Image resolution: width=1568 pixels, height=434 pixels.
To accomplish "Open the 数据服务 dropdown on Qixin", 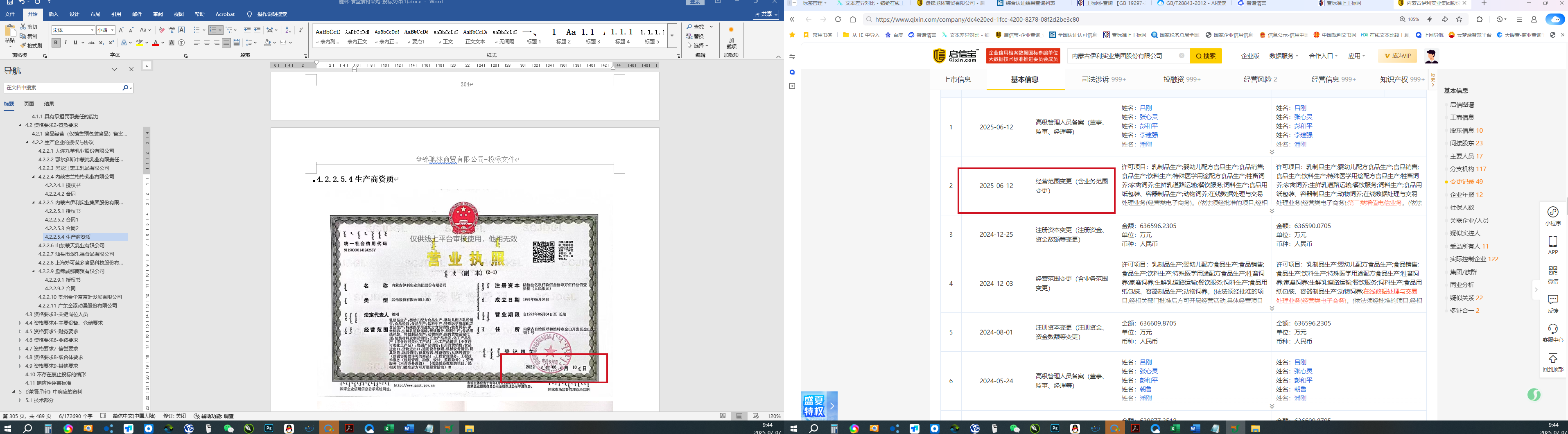I will pos(1283,56).
